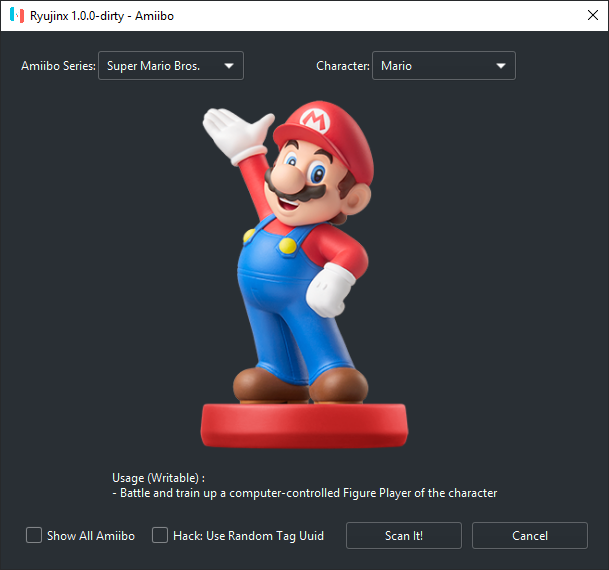Click the "Battle and train up" usage description line
This screenshot has height=570, width=609.
[x=305, y=493]
